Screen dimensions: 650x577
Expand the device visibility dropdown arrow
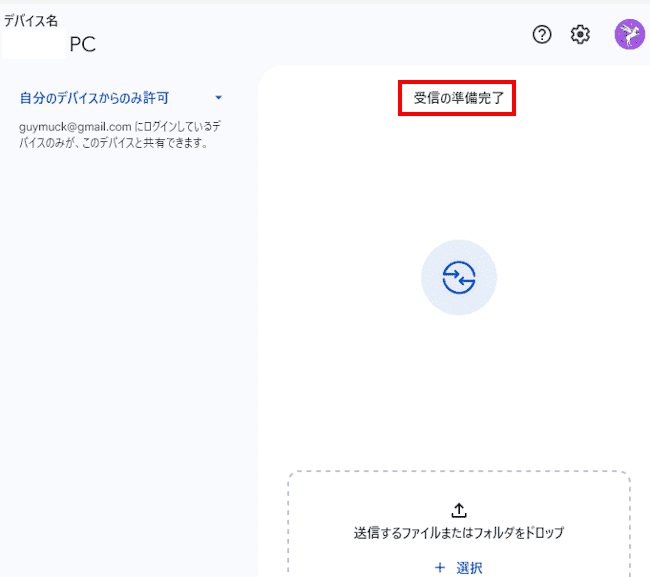pos(218,98)
